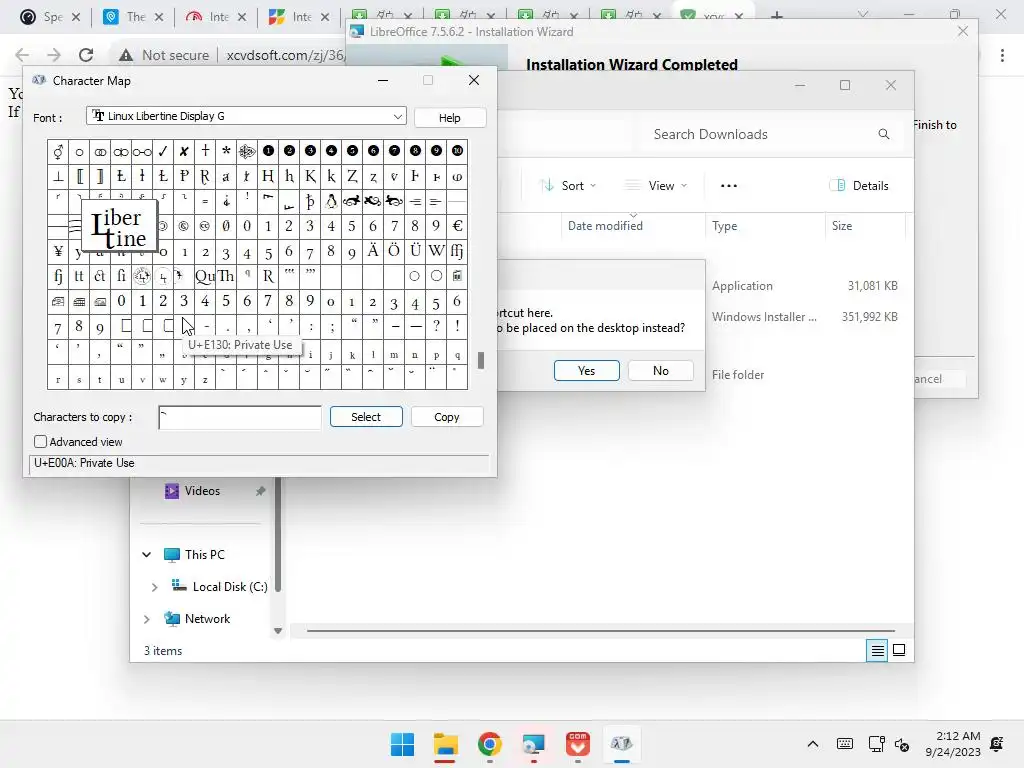The height and width of the screenshot is (768, 1024).
Task: Click search magnifier in Search Downloads
Action: click(x=884, y=134)
